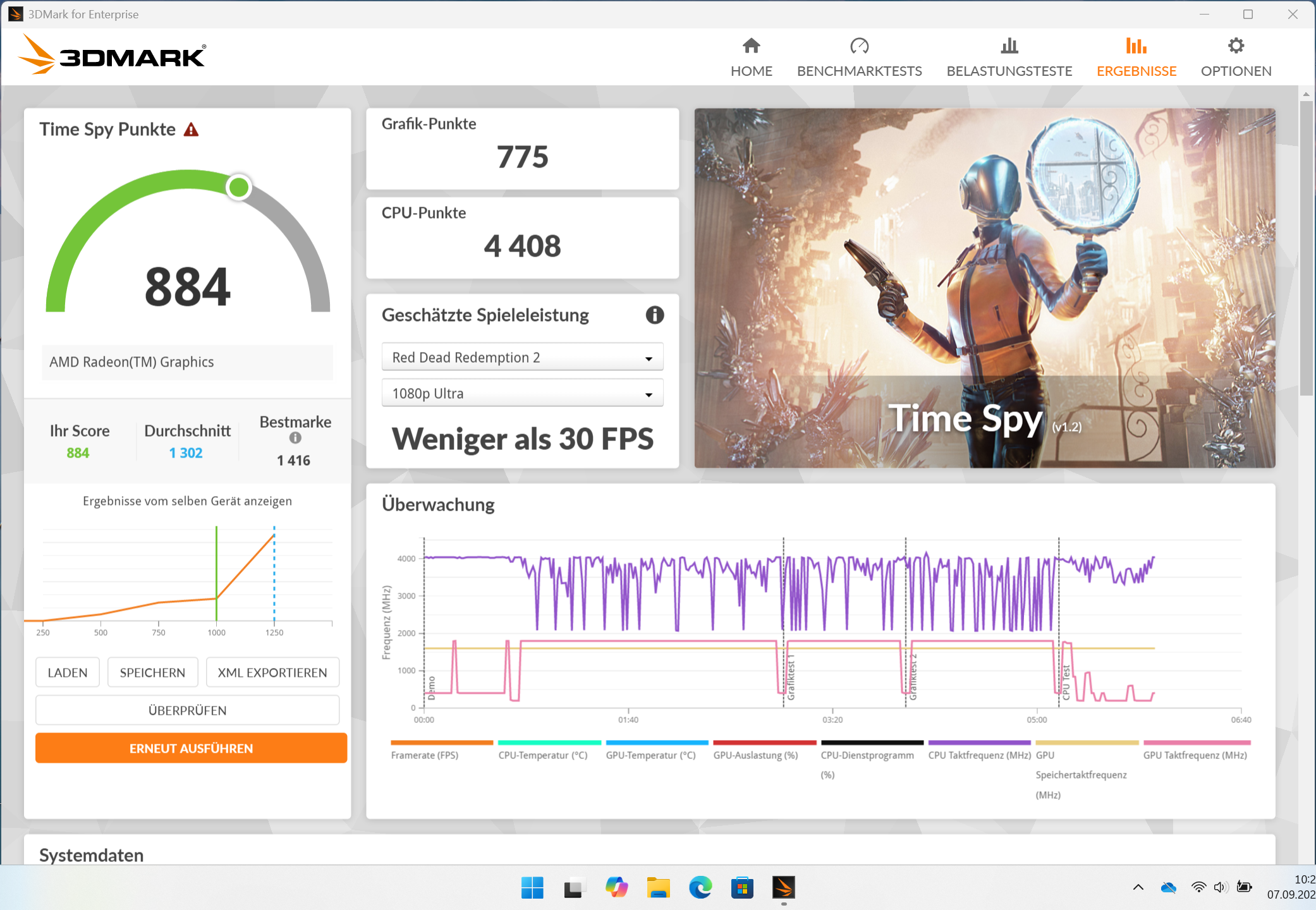Click AMD Radeon(TM) Graphics label
This screenshot has height=910, width=1316.
pos(131,362)
